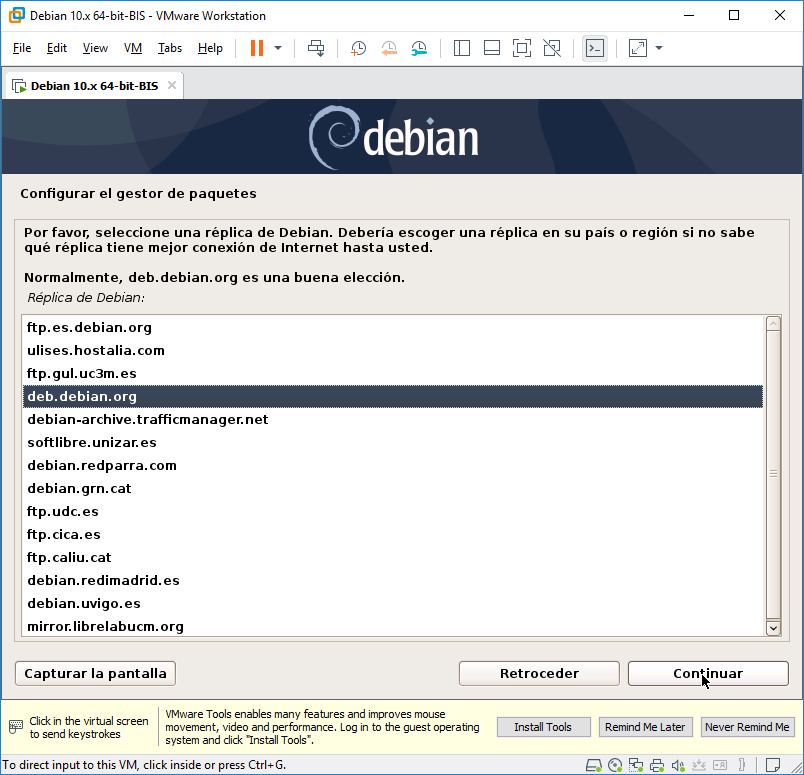Viewport: 804px width, 775px height.
Task: Pick debian.grn.cat from the list
Action: point(393,488)
